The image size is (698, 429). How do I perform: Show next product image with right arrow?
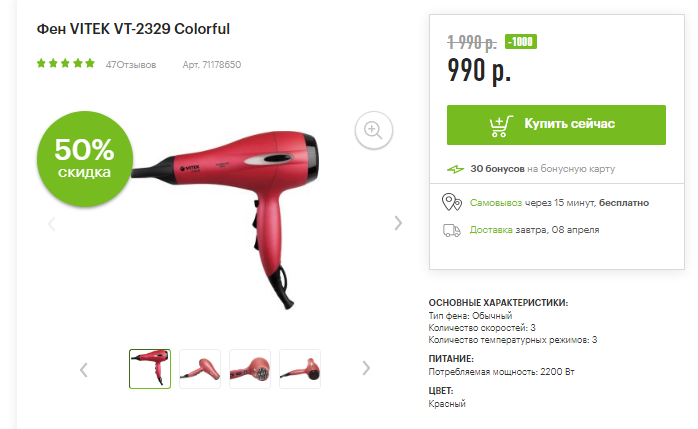coord(398,223)
